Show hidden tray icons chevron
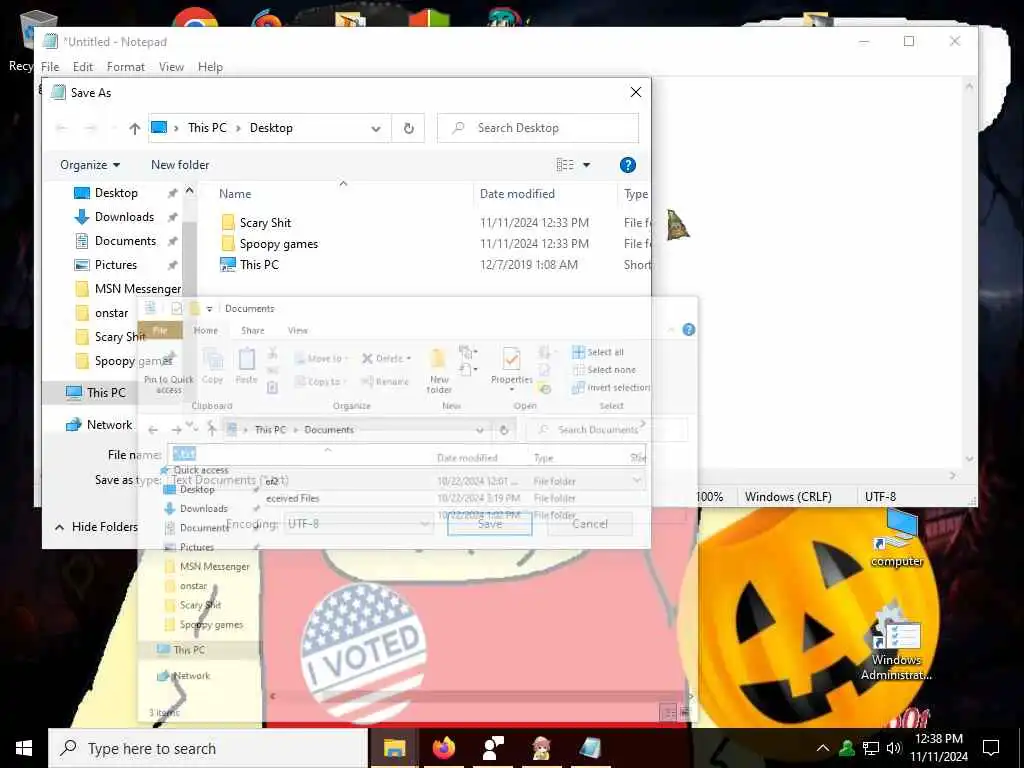The width and height of the screenshot is (1024, 768). tap(823, 748)
